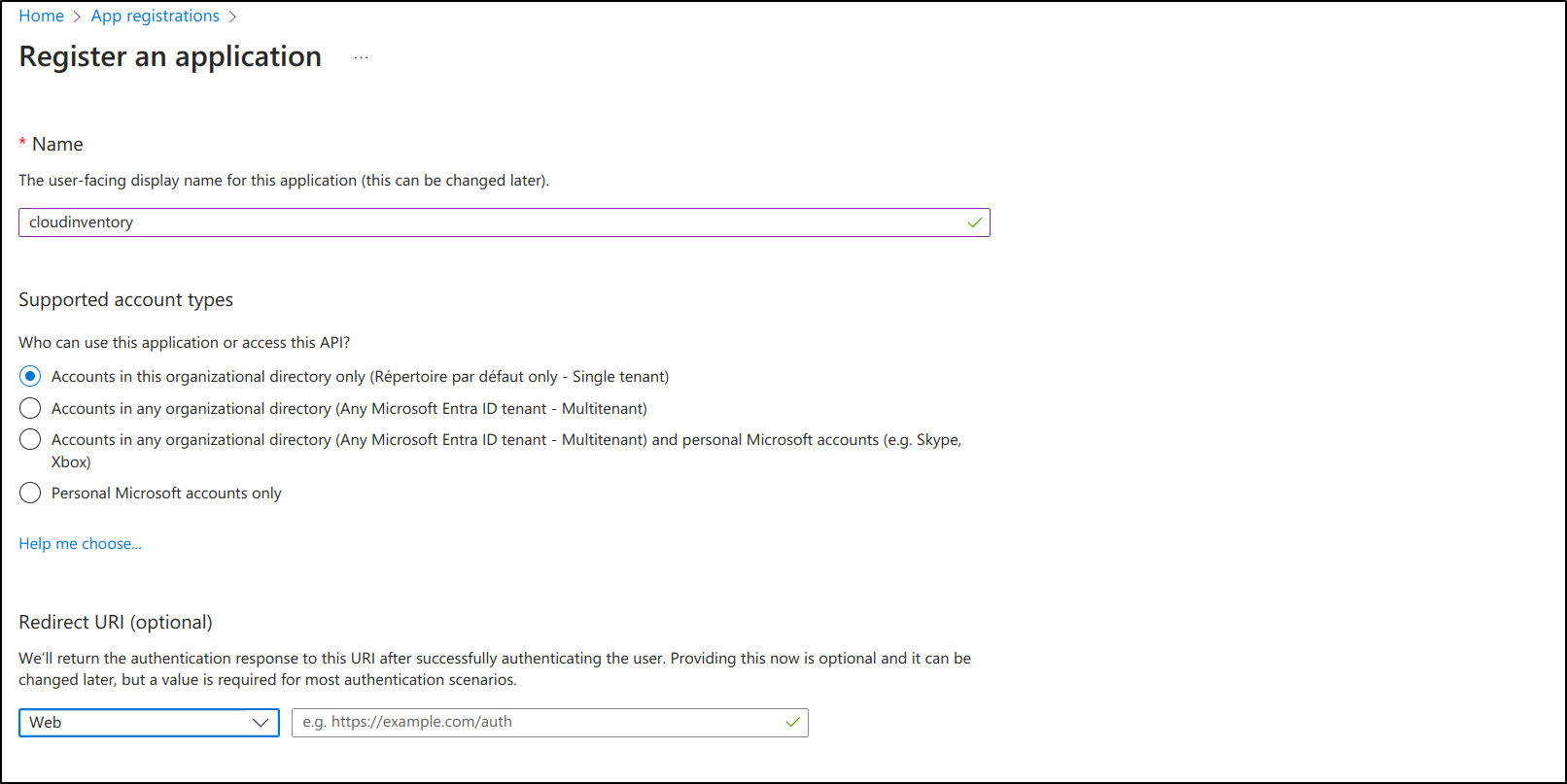This screenshot has height=784, width=1567.
Task: Click the breadcrumb chevron after Home
Action: tap(77, 17)
